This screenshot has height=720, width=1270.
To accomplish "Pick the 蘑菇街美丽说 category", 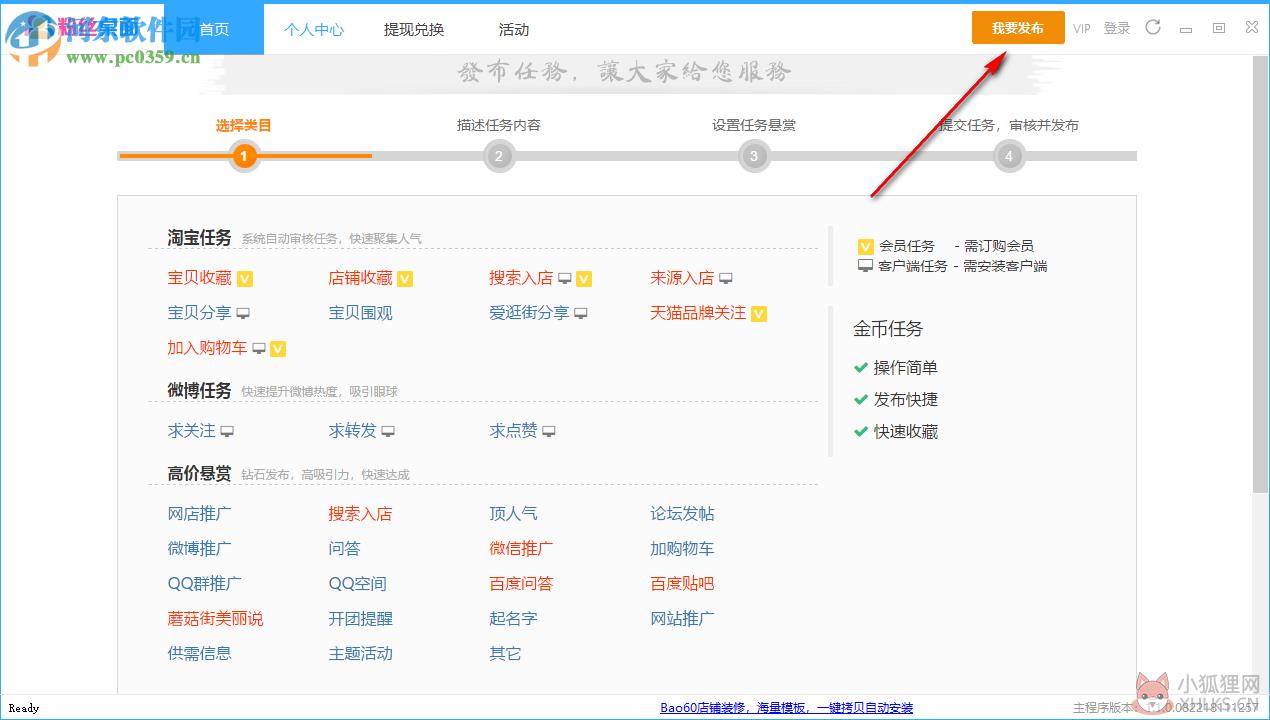I will coord(215,619).
